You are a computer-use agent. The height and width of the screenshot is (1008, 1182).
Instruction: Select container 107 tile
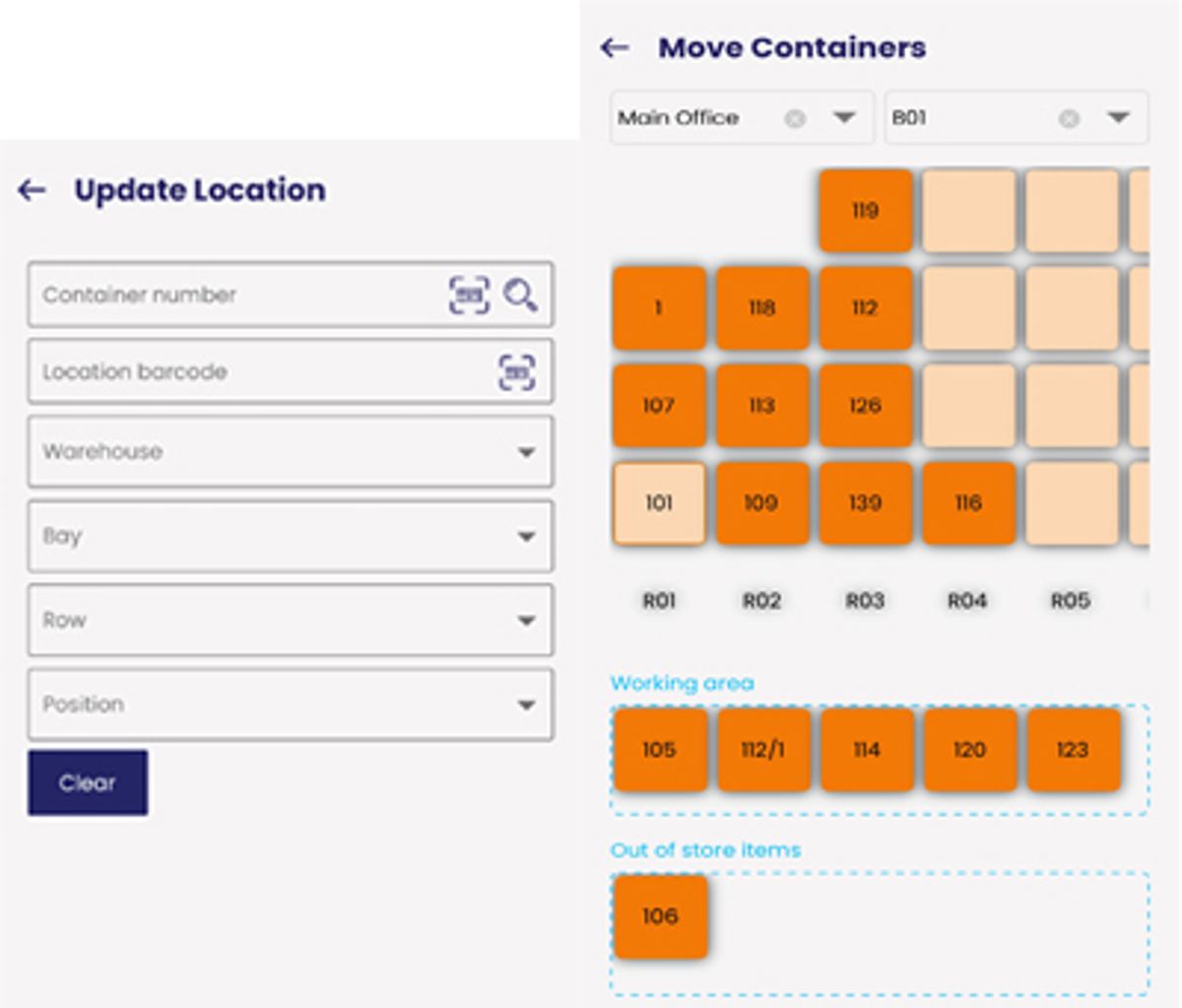click(659, 405)
